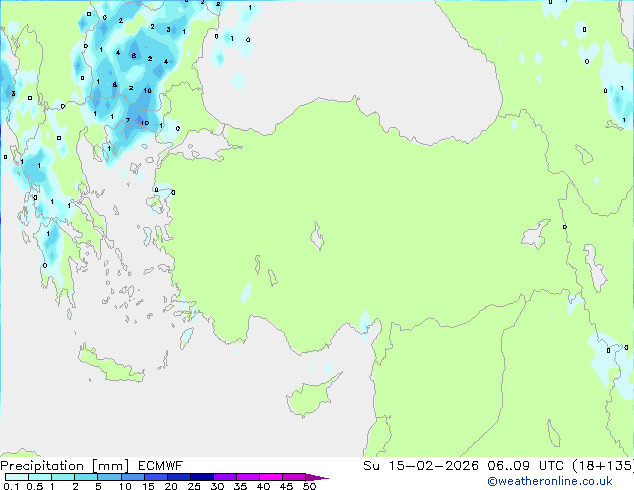Click the large central lake in Turkey
This screenshot has width=634, height=490.
tap(317, 237)
